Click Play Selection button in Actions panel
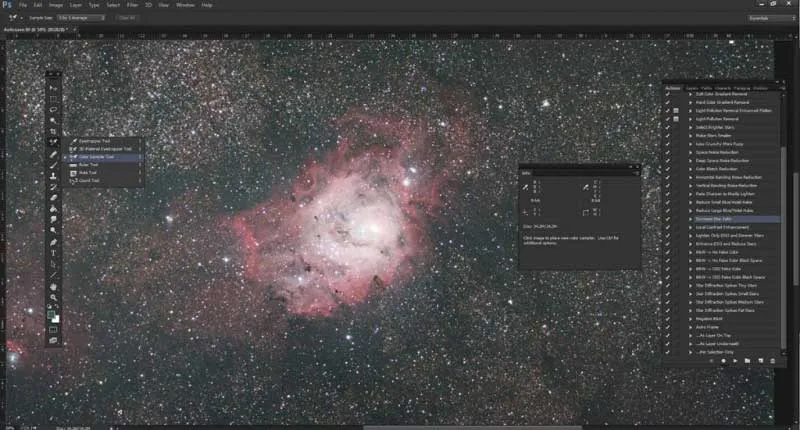Screen dimensions: 800x430 pyautogui.click(x=735, y=361)
